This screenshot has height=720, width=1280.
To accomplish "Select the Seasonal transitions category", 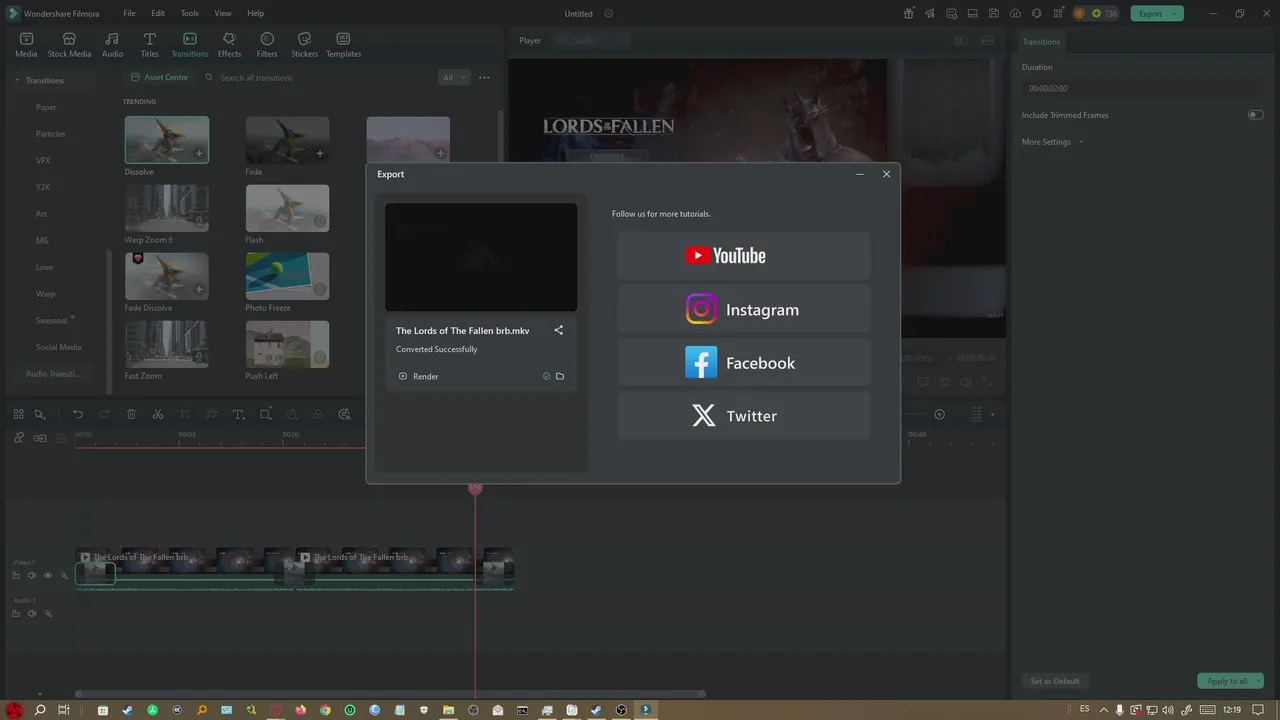I will (x=51, y=321).
